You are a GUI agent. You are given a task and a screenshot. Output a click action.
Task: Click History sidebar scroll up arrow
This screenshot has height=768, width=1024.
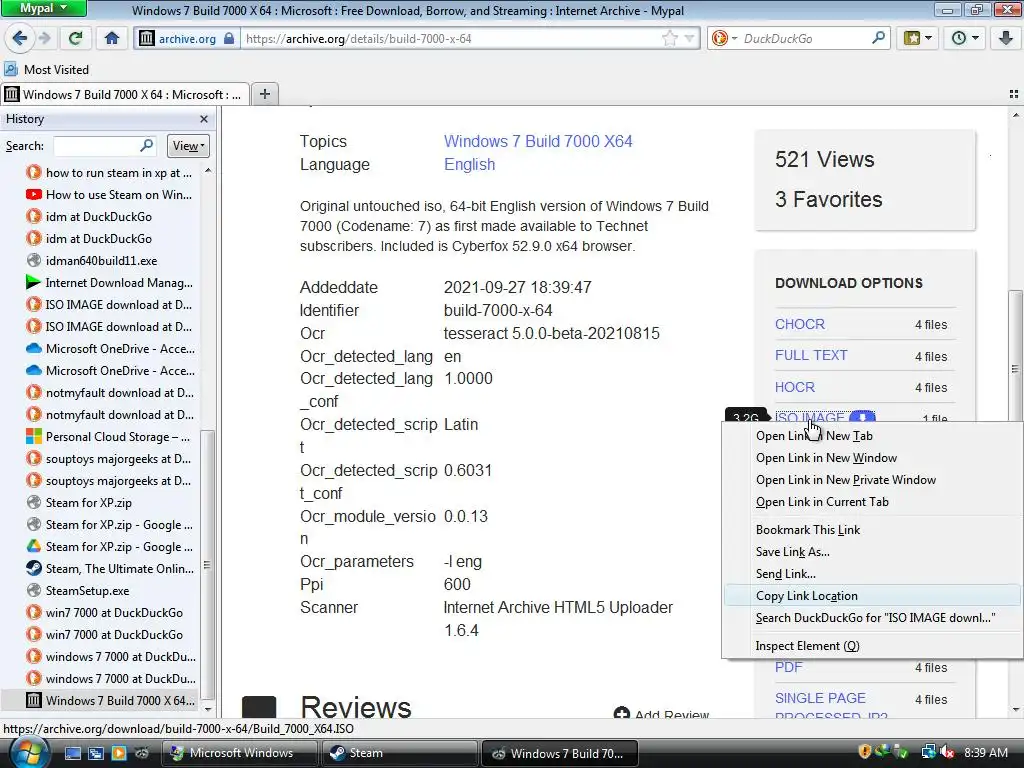[208, 170]
